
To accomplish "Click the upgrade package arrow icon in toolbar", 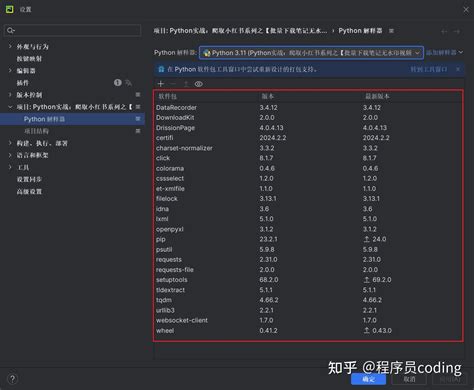I will [x=186, y=84].
